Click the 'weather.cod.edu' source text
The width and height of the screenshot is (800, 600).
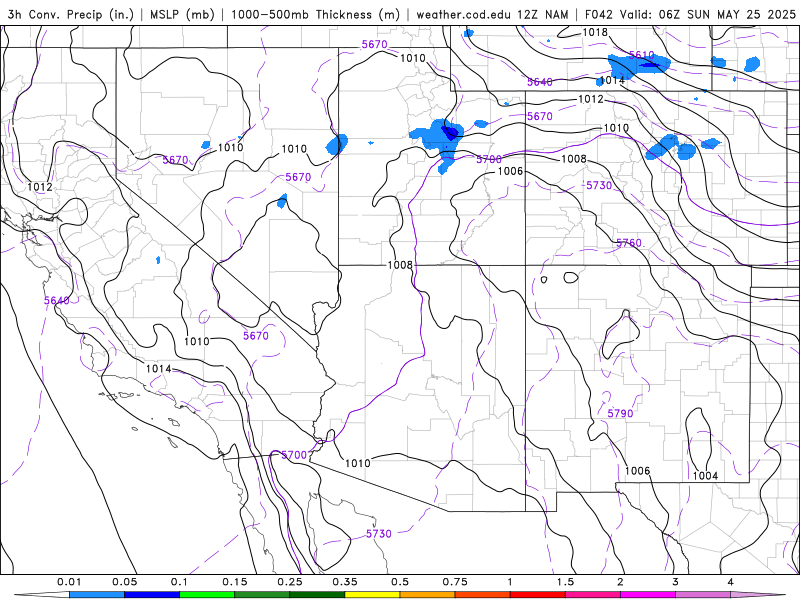(463, 14)
